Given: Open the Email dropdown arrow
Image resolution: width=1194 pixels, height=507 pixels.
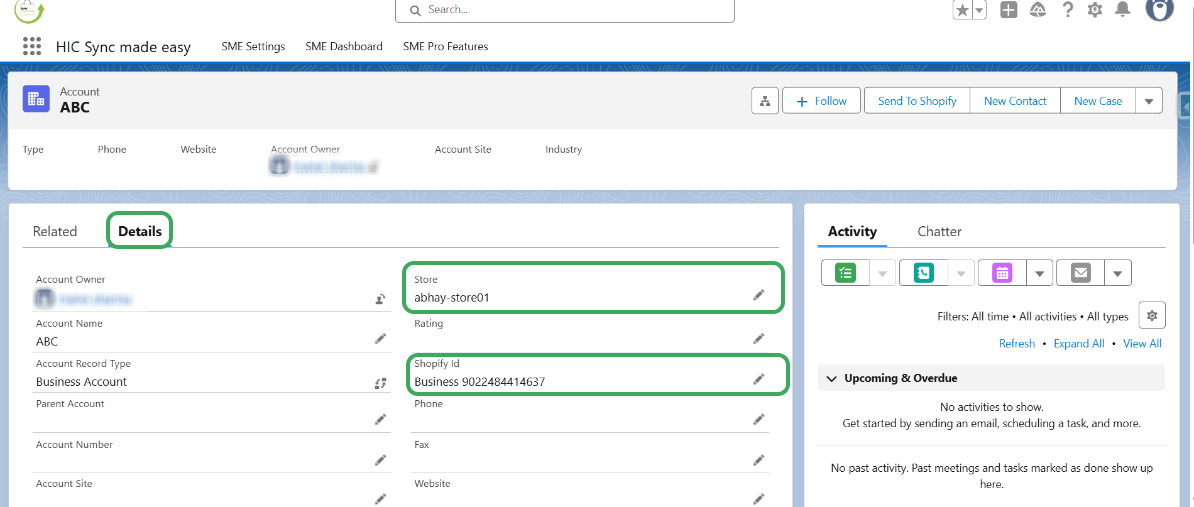Looking at the screenshot, I should coord(1118,273).
